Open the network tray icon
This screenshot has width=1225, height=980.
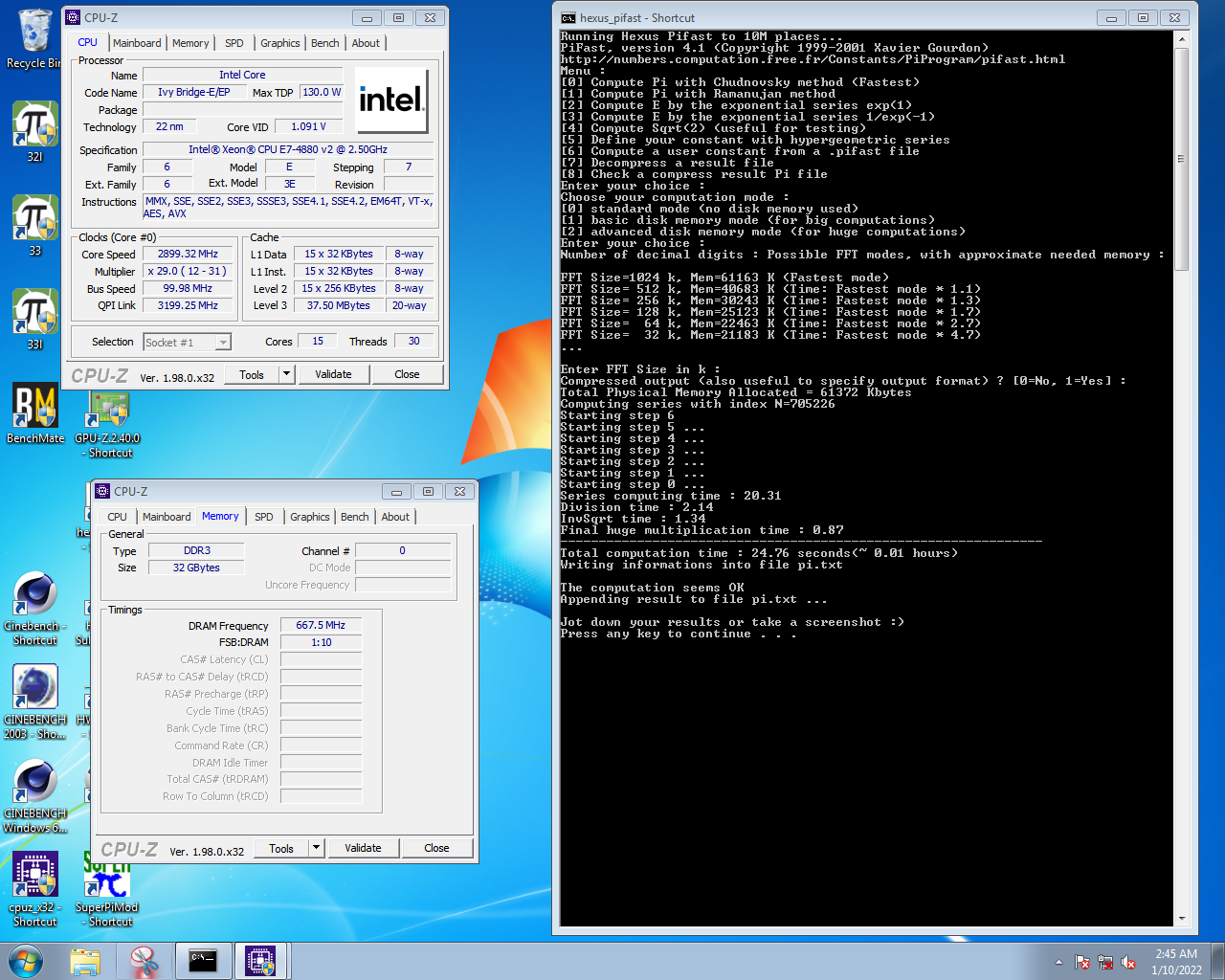click(x=1105, y=962)
